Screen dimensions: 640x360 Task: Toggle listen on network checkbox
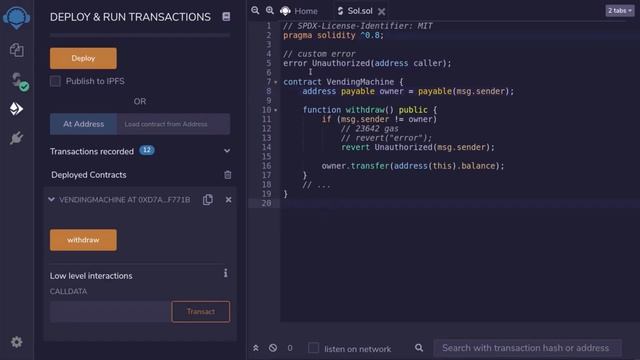(x=313, y=348)
